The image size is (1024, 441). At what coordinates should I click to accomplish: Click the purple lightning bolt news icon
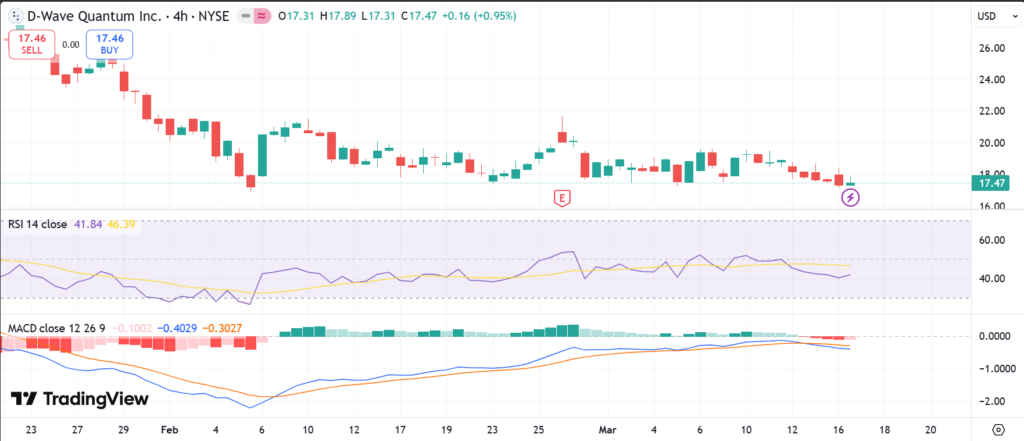click(x=850, y=197)
